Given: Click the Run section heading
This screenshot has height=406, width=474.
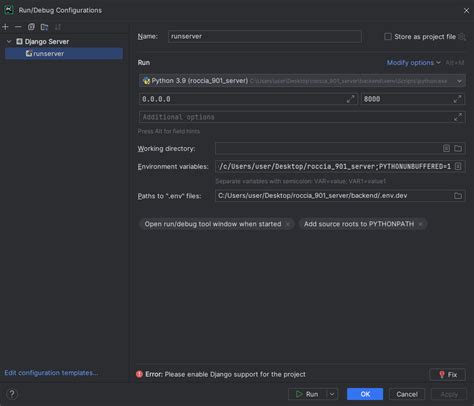Looking at the screenshot, I should 144,63.
